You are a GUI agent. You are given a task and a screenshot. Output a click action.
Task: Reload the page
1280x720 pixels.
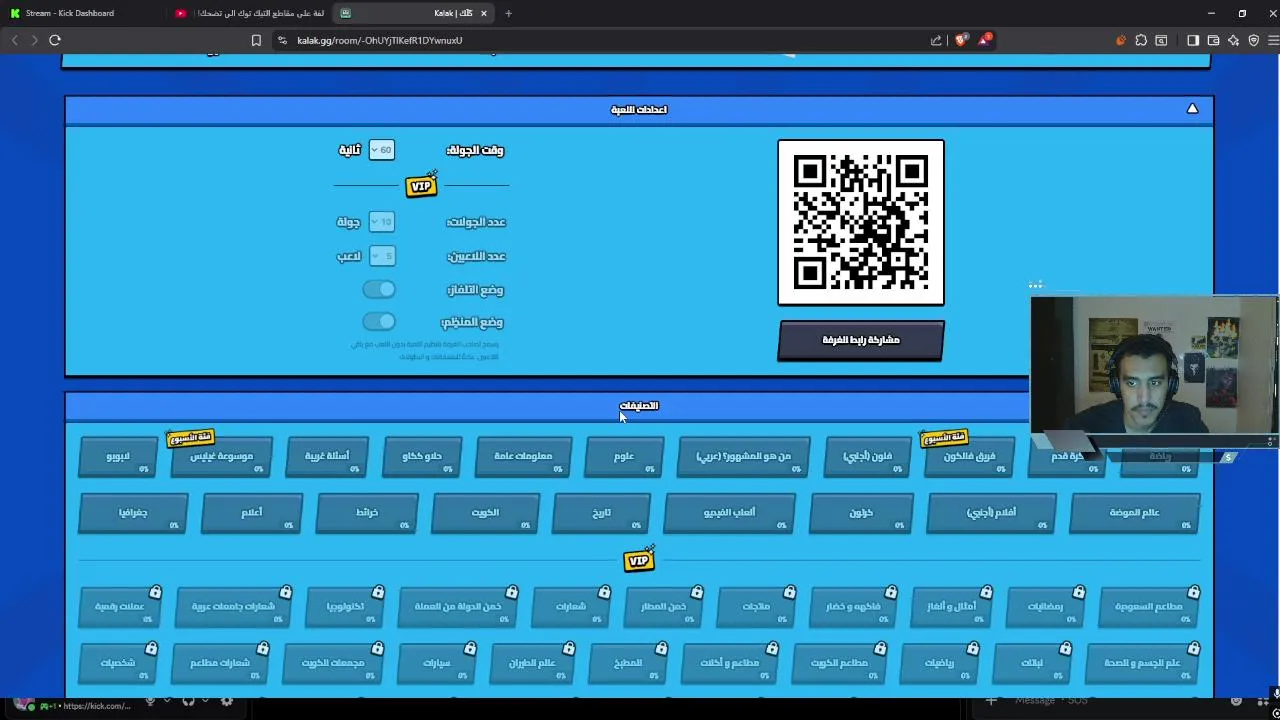coord(55,40)
